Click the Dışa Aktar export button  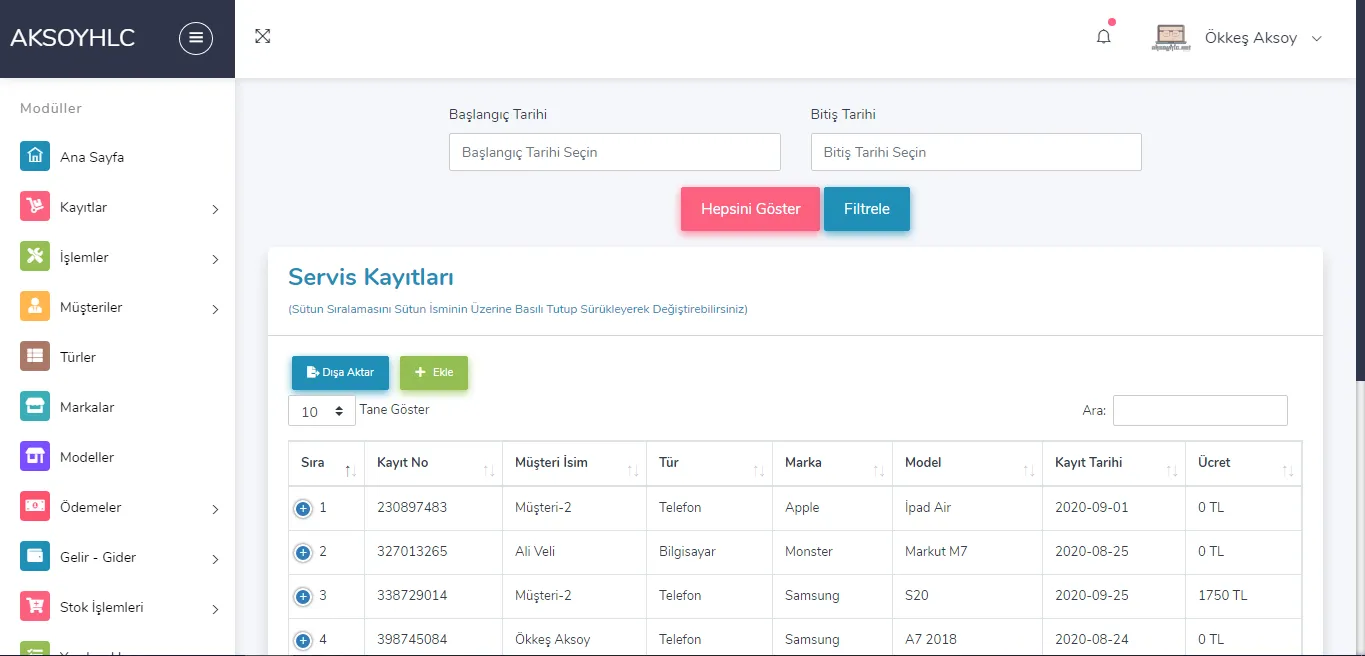pyautogui.click(x=340, y=372)
